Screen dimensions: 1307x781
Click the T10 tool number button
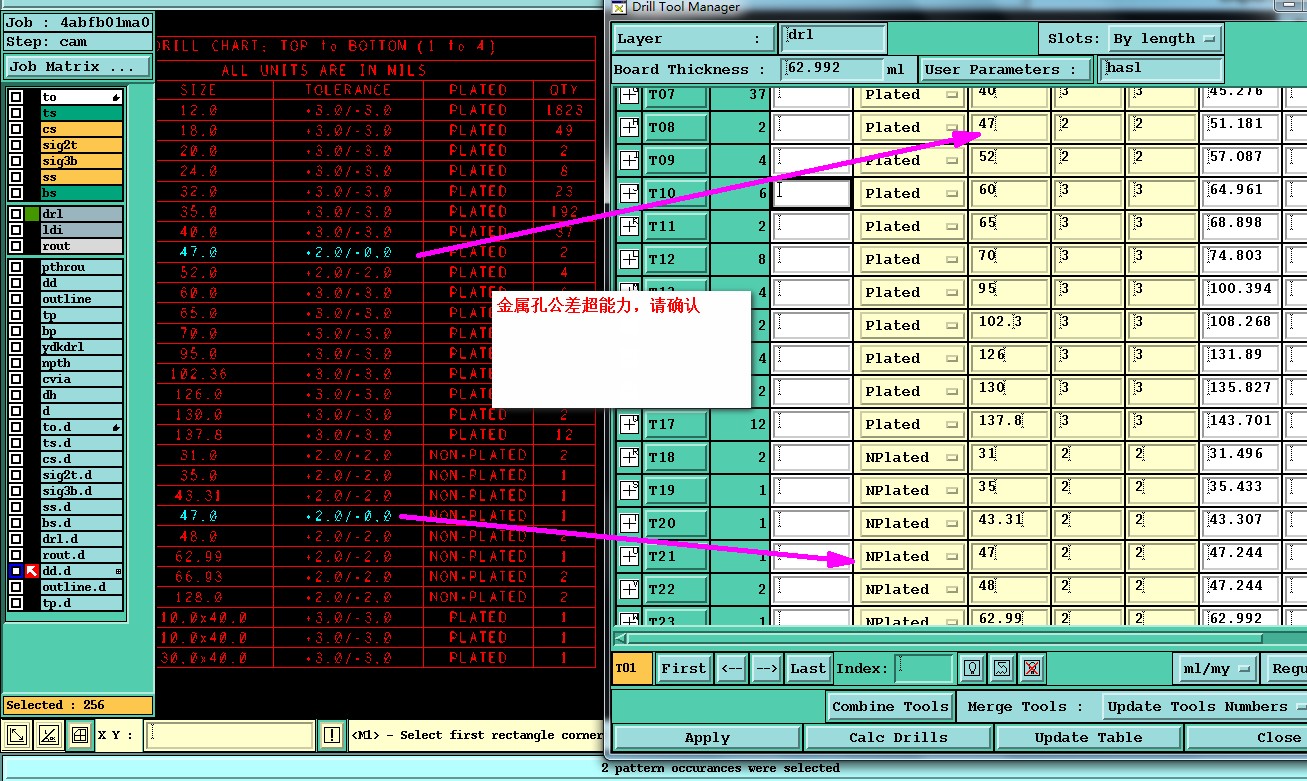click(x=676, y=193)
